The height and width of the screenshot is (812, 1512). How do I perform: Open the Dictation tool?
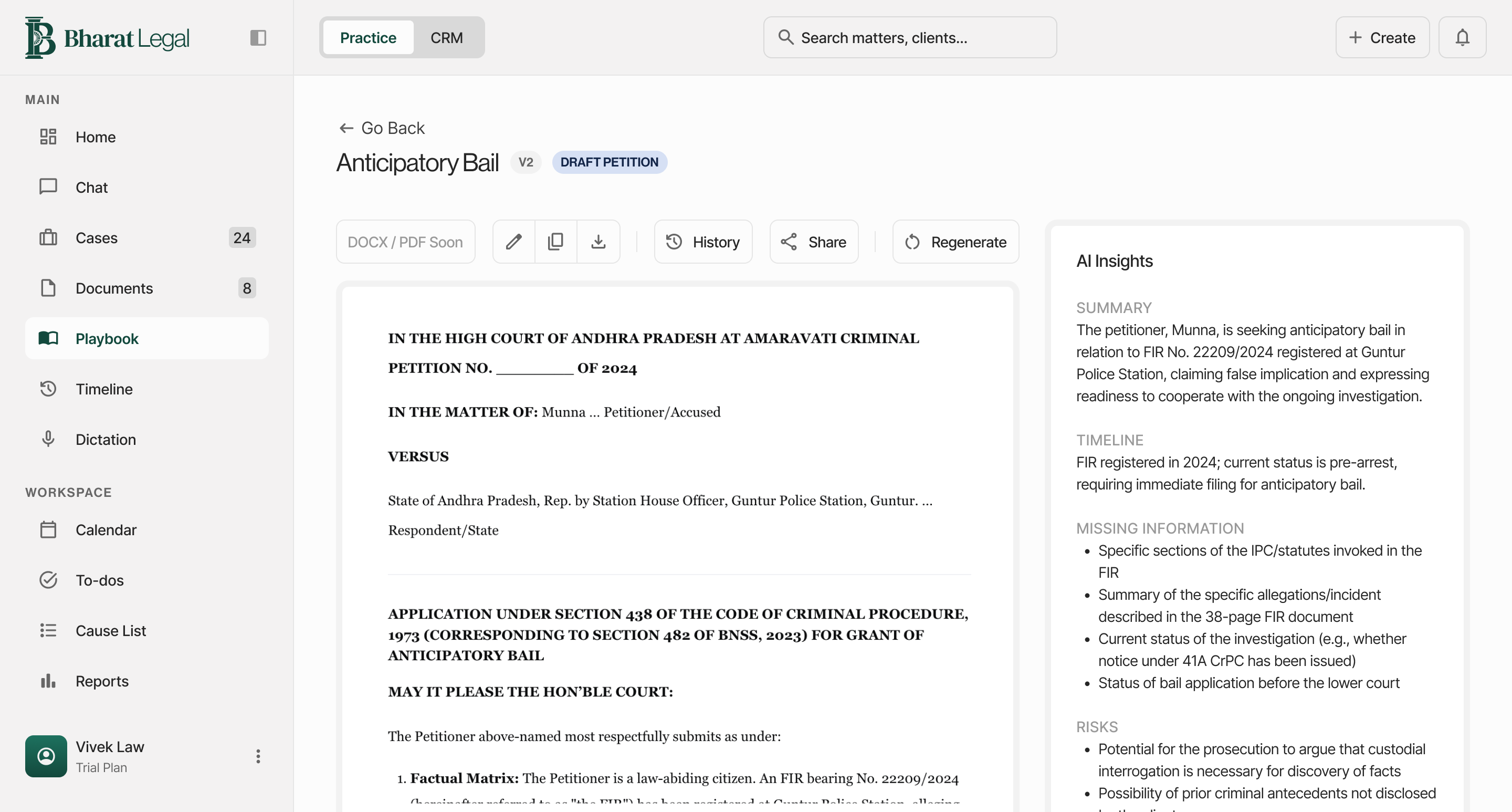click(x=147, y=440)
